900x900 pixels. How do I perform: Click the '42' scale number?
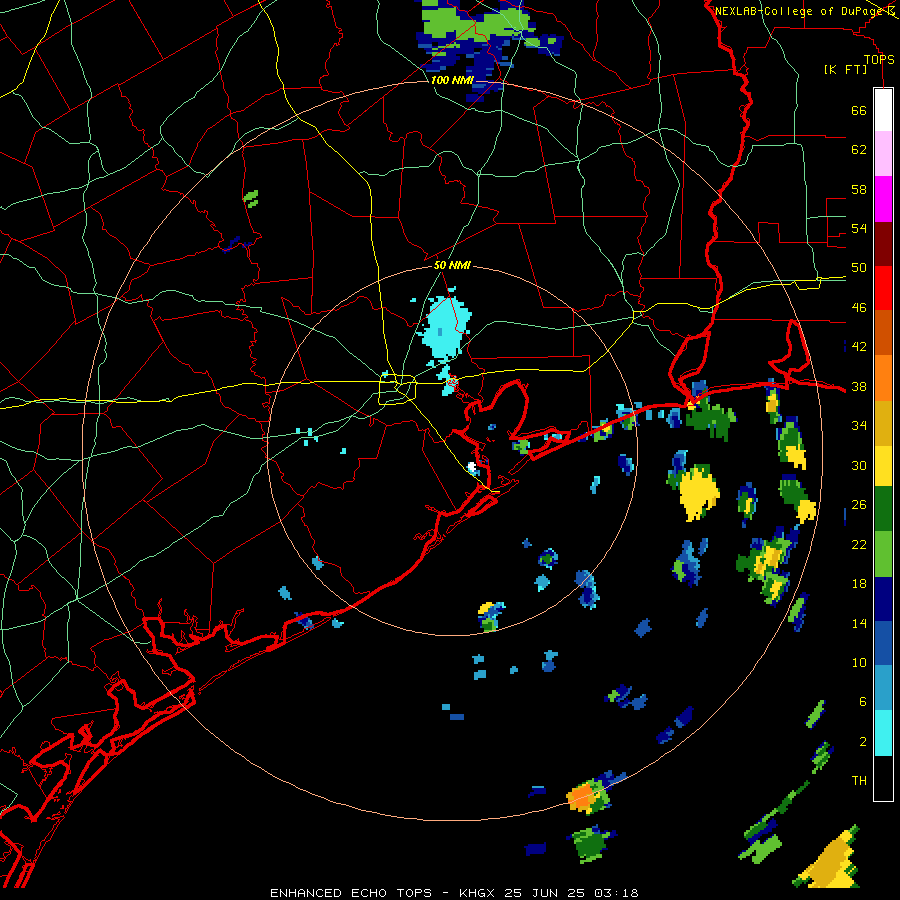tap(859, 347)
